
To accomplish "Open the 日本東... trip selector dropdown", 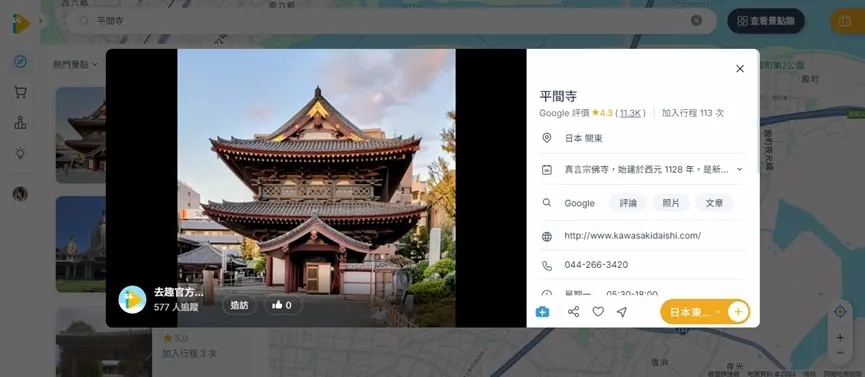I will [694, 312].
